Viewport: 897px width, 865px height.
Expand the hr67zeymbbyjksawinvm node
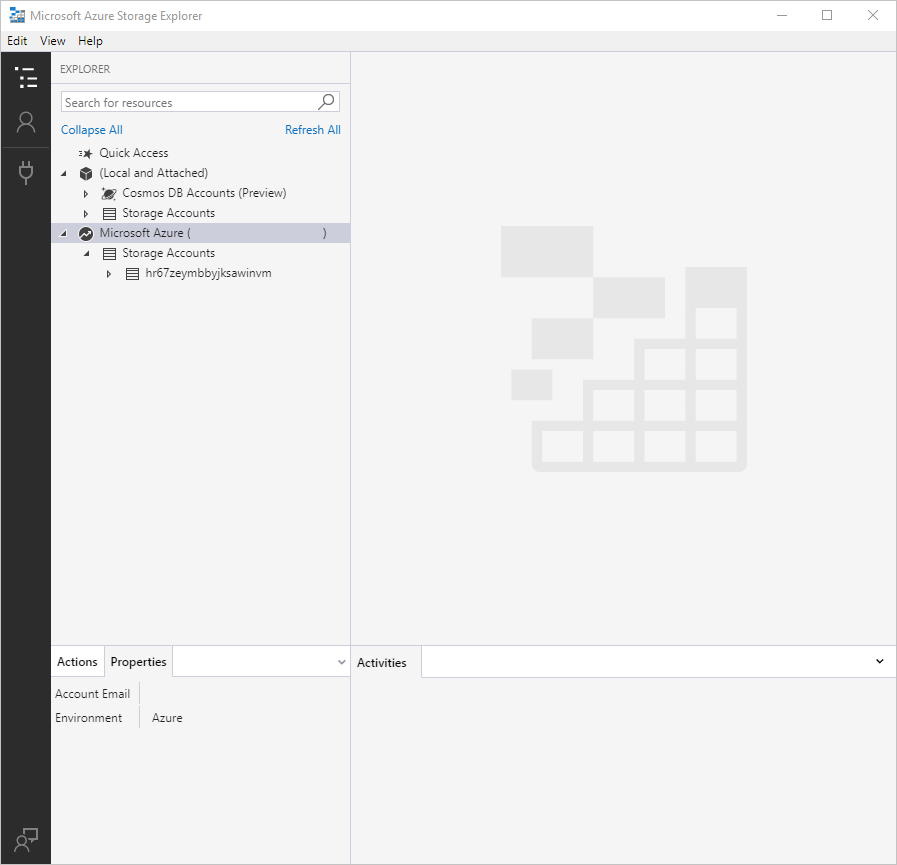(x=109, y=273)
